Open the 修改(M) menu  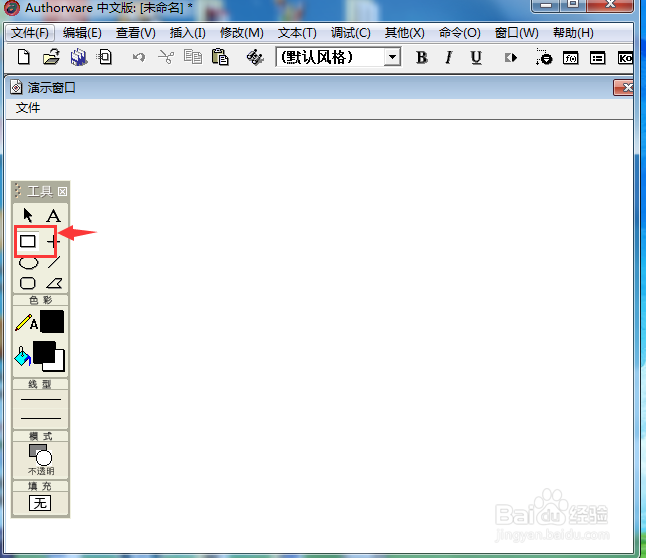point(241,33)
